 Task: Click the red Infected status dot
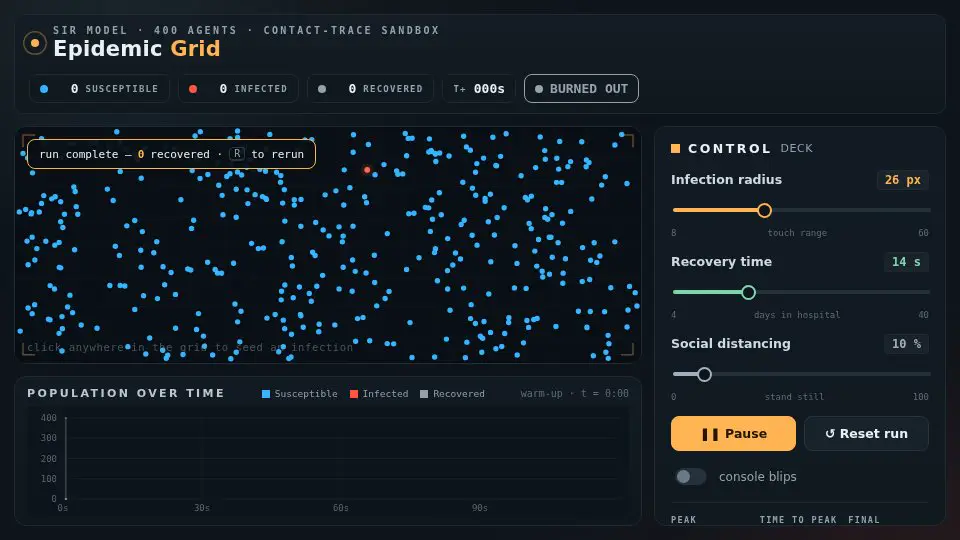pyautogui.click(x=193, y=89)
